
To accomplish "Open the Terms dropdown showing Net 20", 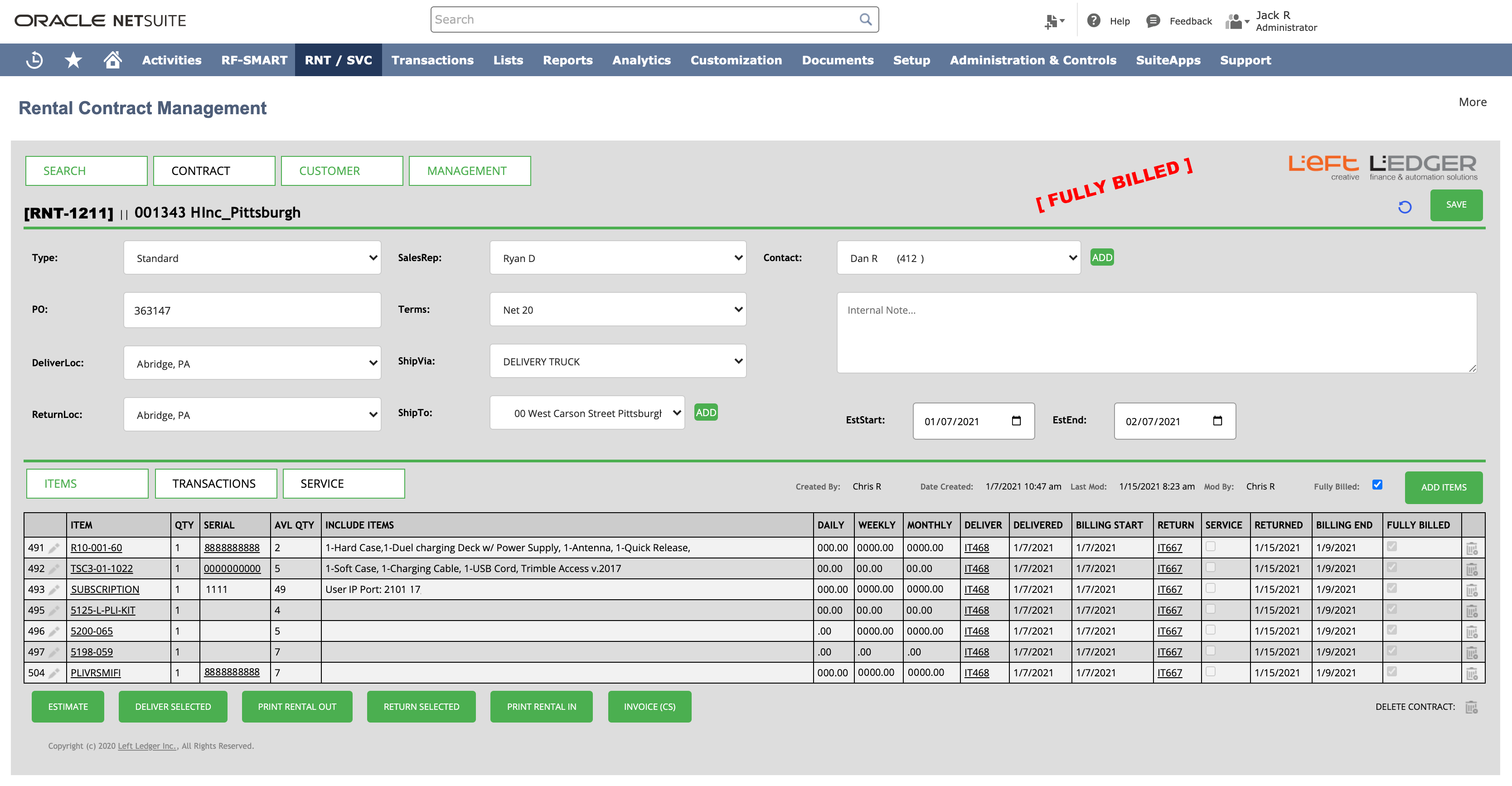I will point(617,309).
